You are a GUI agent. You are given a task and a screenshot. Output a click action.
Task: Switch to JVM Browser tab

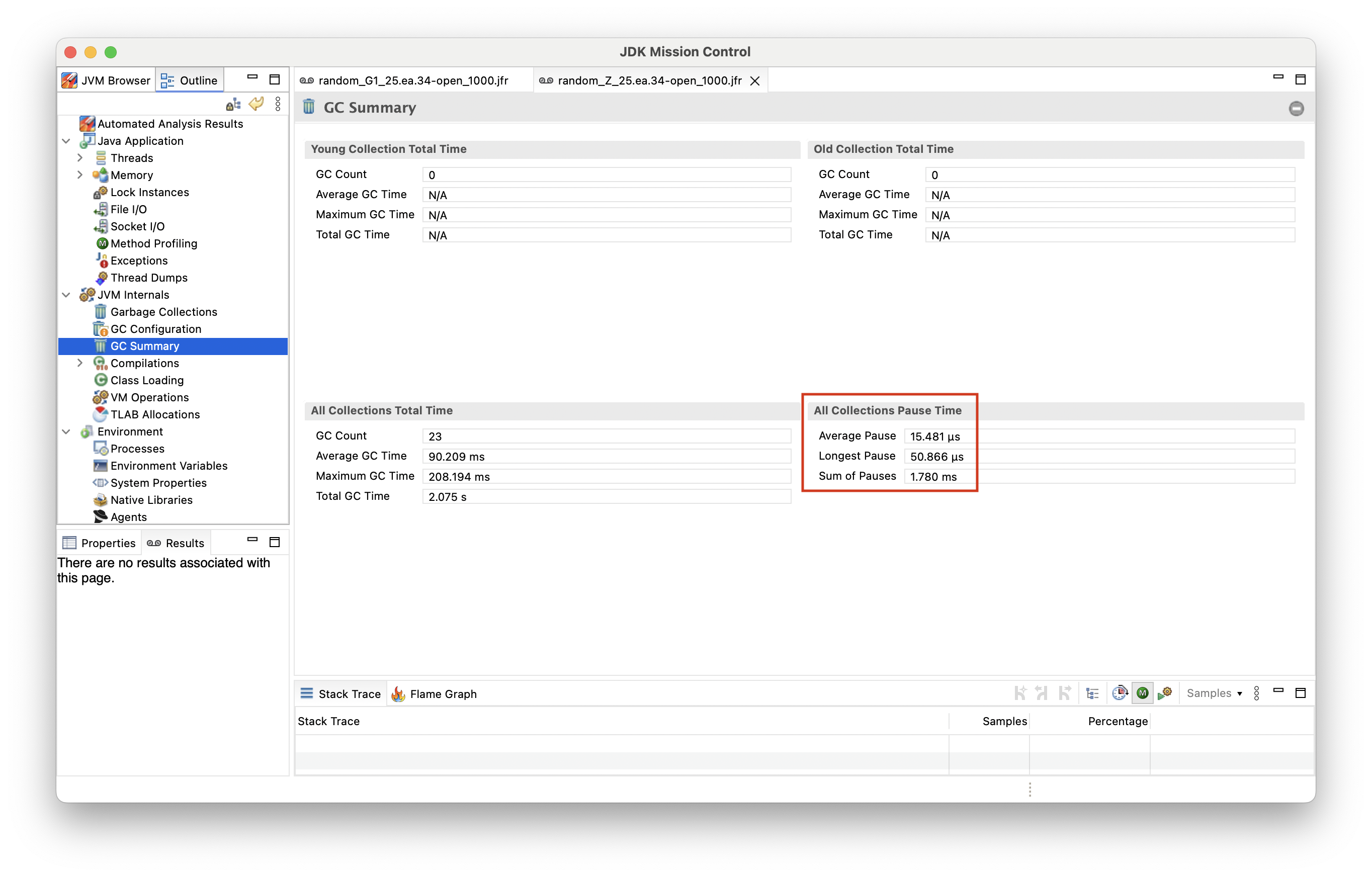106,80
